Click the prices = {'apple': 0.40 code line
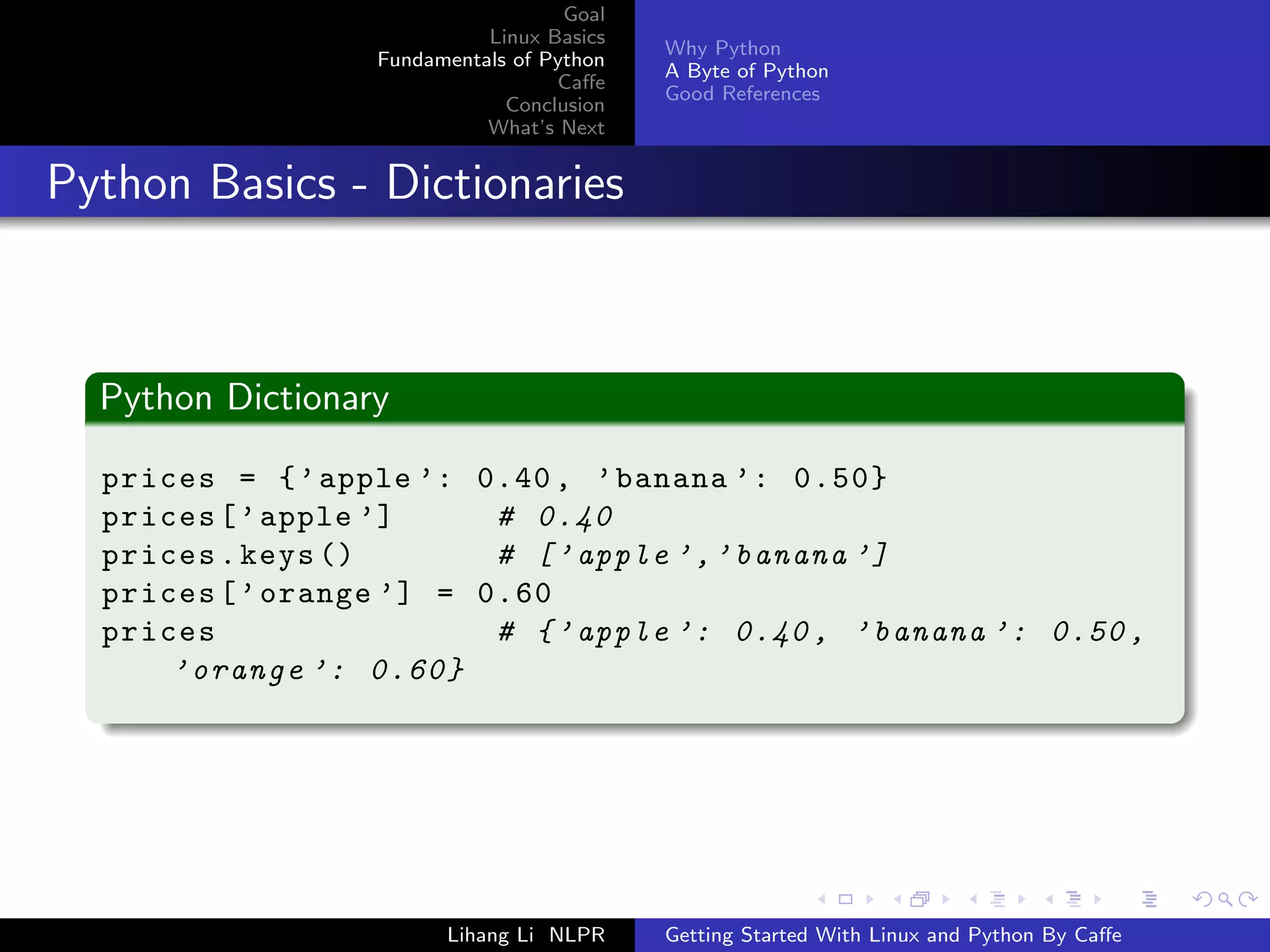 (494, 478)
